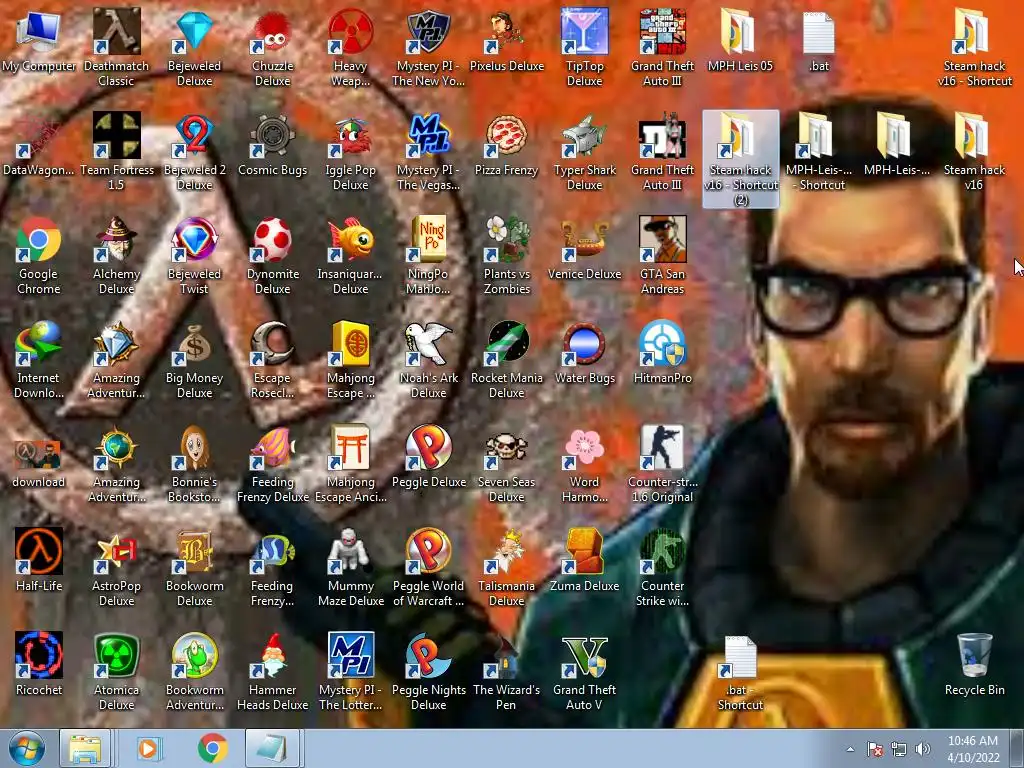This screenshot has height=768, width=1024.
Task: Select the Alchemy Deluxe wizard icon
Action: point(116,239)
